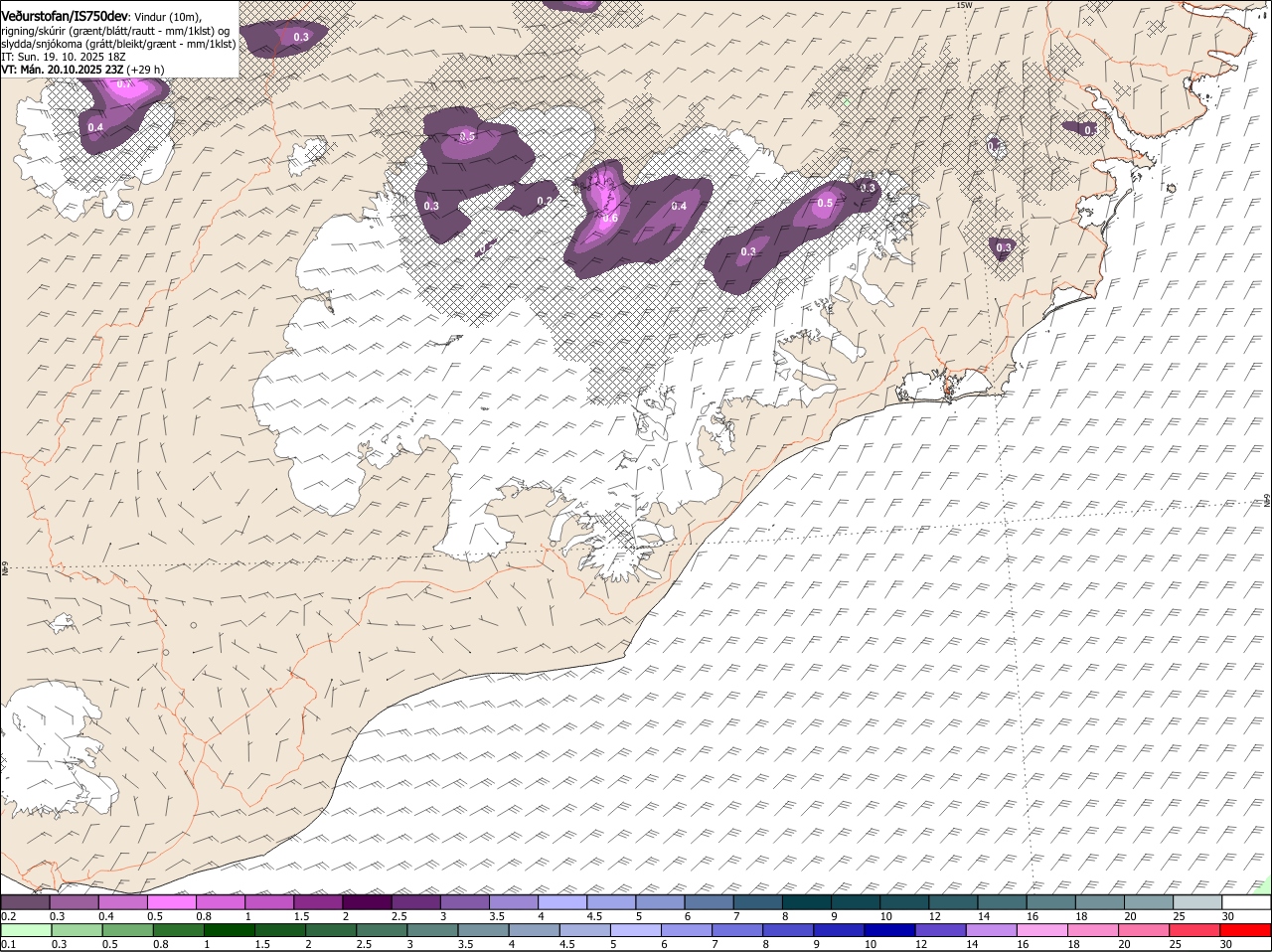
Task: Select the upper legend swatch between 0.8 and 1
Action: 221,902
